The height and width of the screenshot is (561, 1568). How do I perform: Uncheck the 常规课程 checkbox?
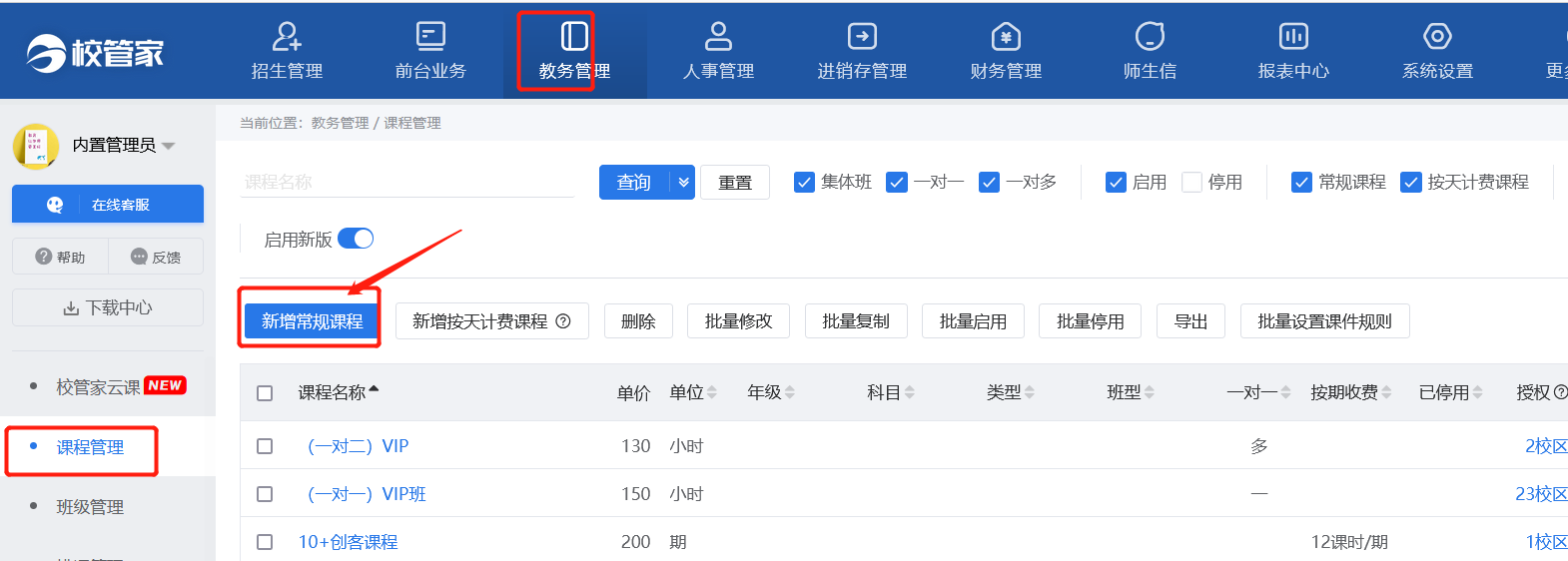tap(1301, 183)
